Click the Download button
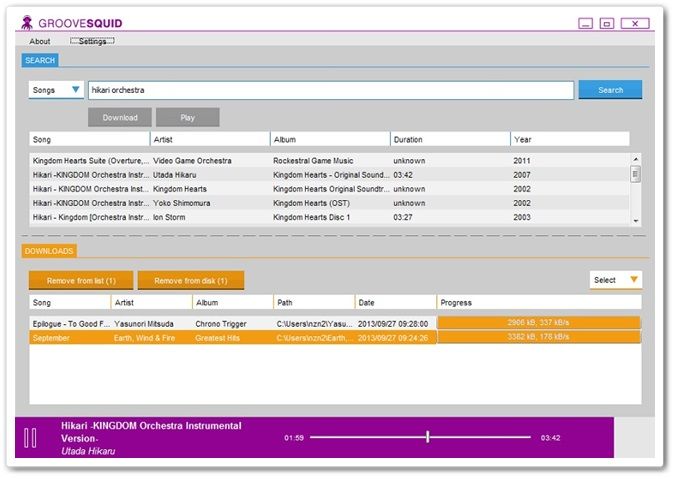 [x=120, y=117]
